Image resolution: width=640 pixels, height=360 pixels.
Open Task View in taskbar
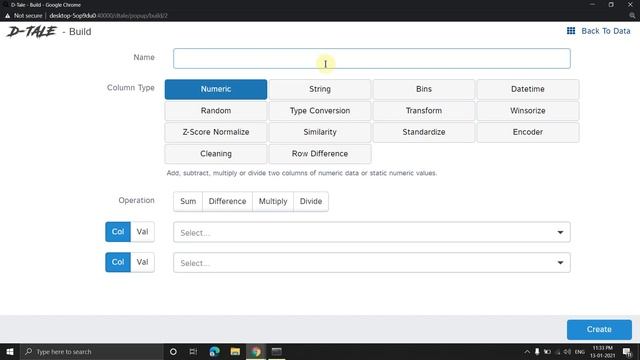point(193,351)
